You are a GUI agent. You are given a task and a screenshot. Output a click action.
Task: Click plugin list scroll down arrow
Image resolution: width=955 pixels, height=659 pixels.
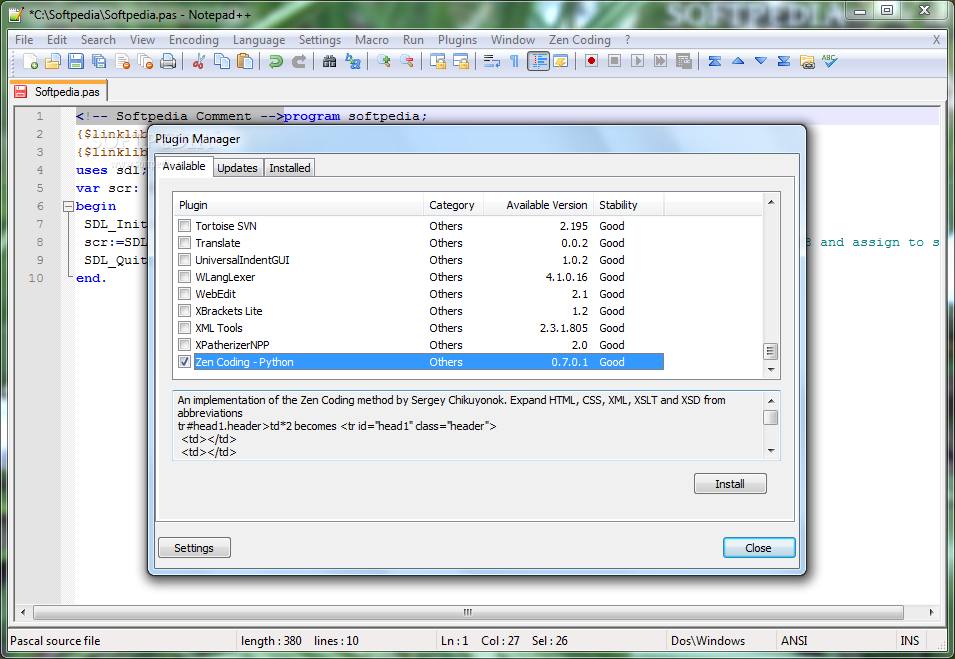(x=770, y=370)
